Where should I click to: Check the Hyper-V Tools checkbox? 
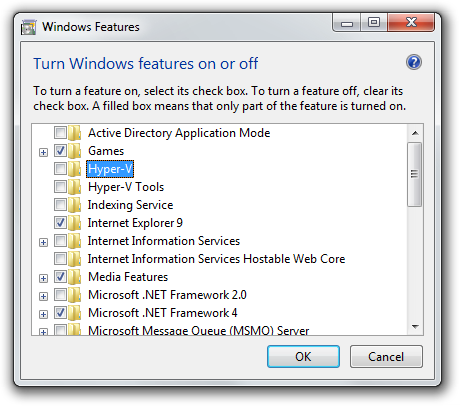[x=60, y=187]
